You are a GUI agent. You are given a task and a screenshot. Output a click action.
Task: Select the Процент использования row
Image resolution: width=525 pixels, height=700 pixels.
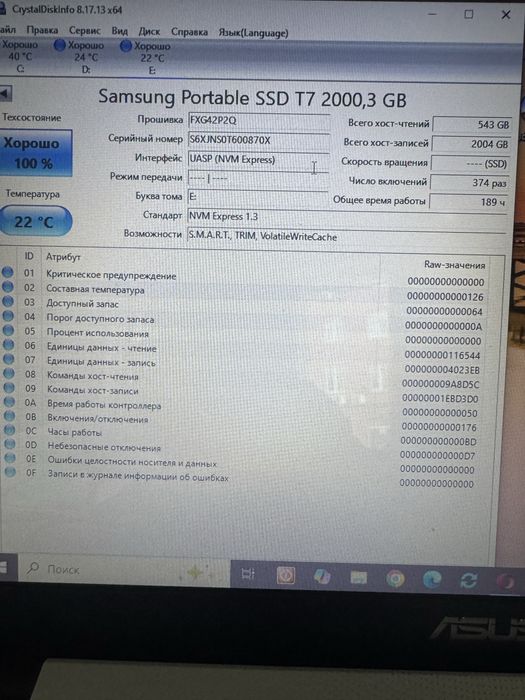click(244, 336)
